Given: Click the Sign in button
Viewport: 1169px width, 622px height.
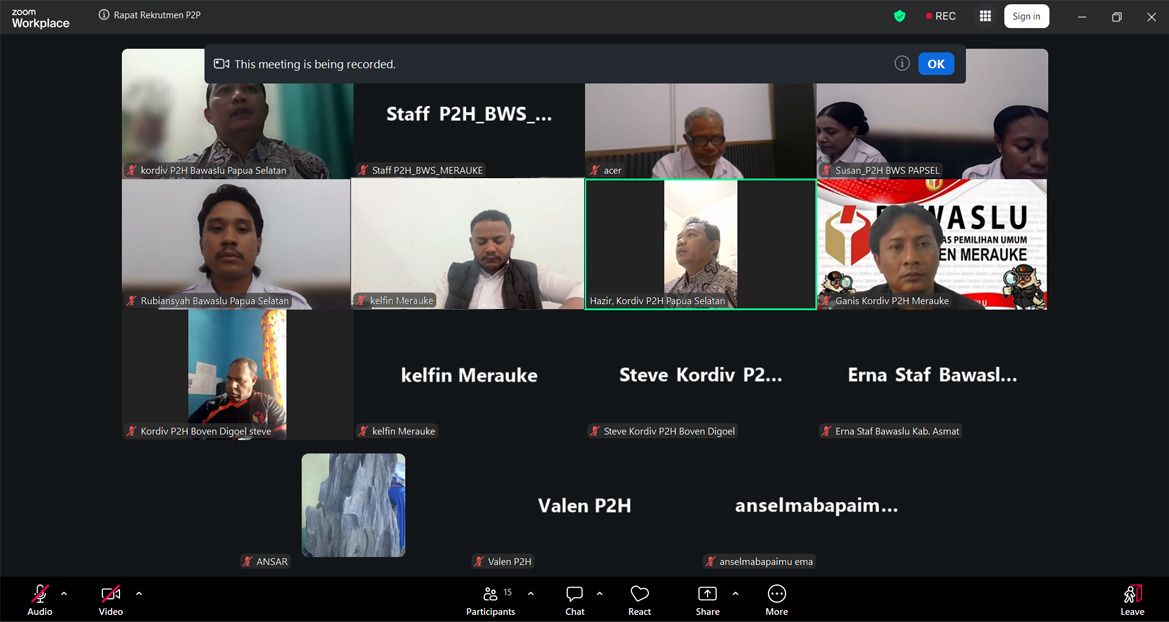Looking at the screenshot, I should coord(1026,16).
